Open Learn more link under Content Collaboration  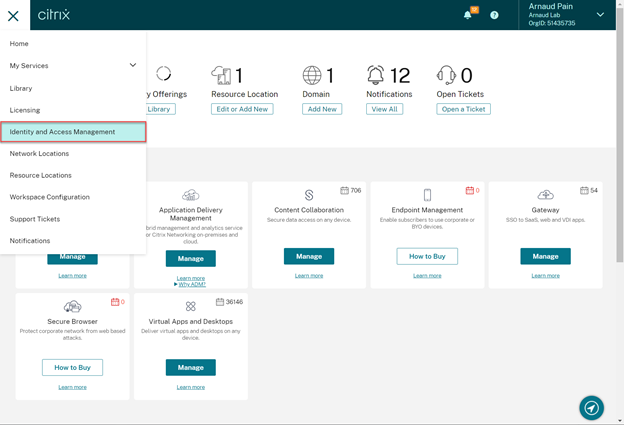tap(309, 275)
